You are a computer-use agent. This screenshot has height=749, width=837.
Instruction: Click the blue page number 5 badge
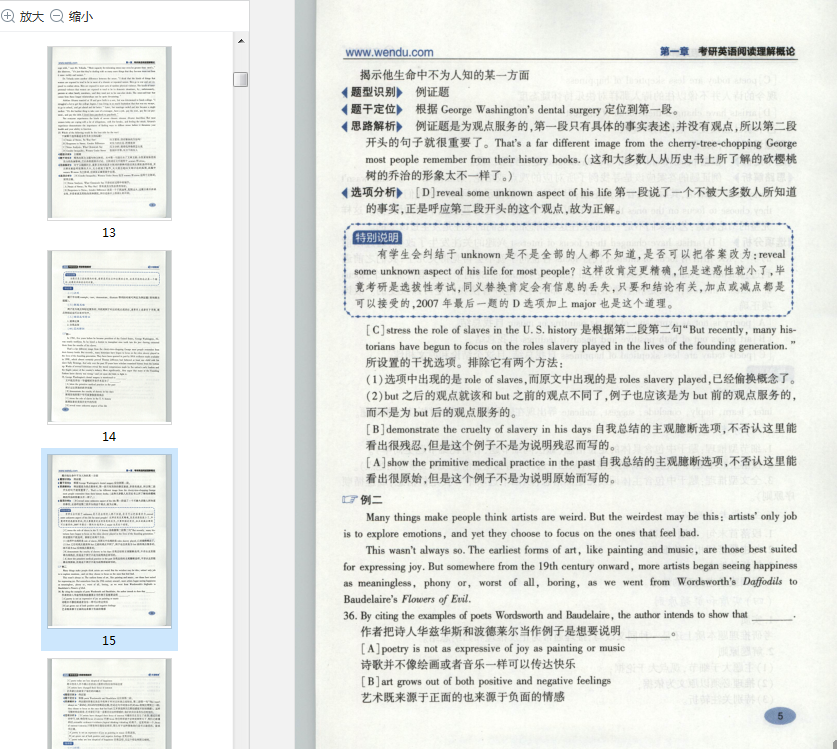780,716
